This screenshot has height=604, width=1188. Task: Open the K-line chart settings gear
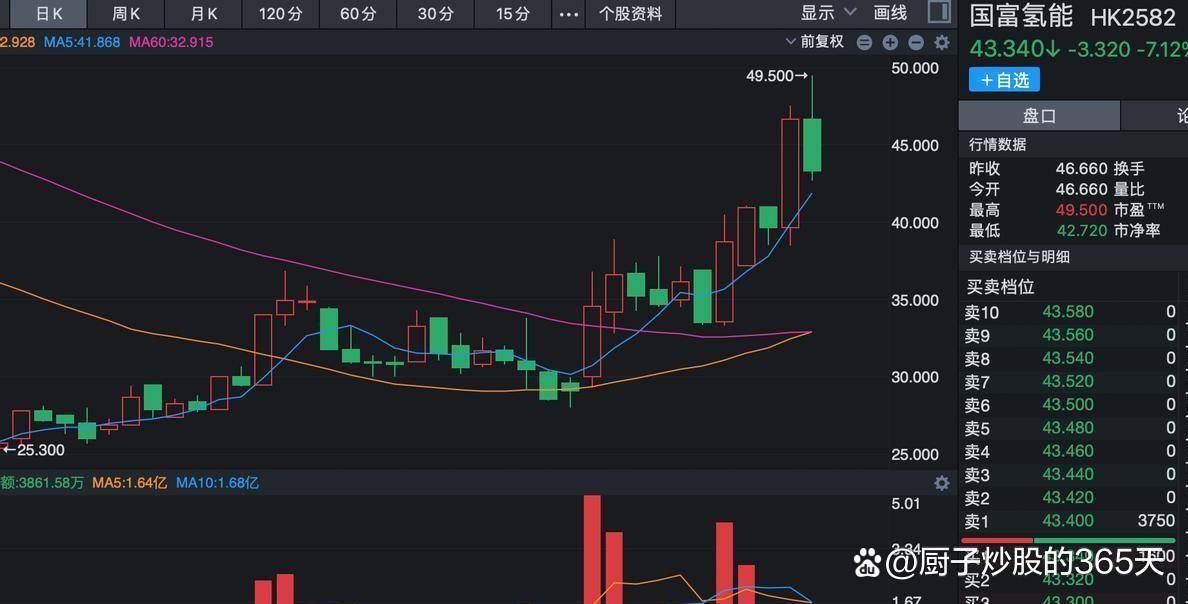click(941, 42)
